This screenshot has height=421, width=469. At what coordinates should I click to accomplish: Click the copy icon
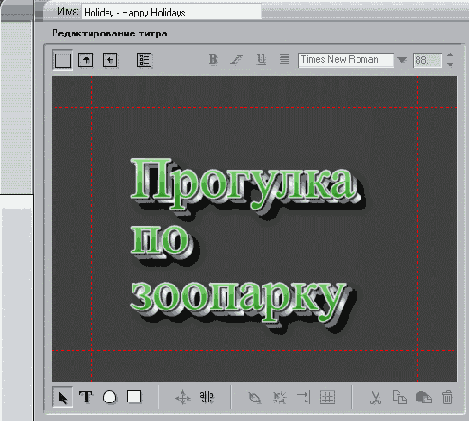pyautogui.click(x=400, y=397)
